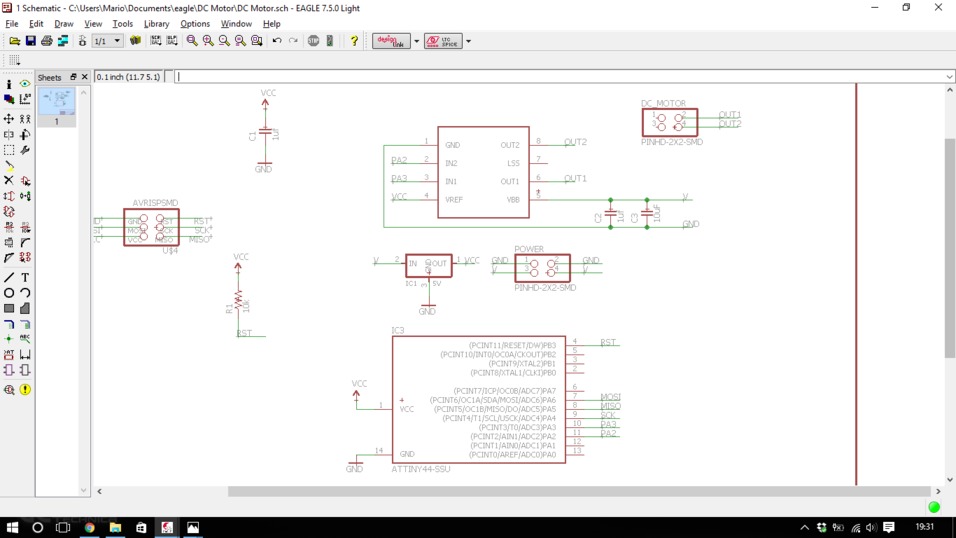Redo the last undone action
This screenshot has height=538, width=956.
coord(293,41)
